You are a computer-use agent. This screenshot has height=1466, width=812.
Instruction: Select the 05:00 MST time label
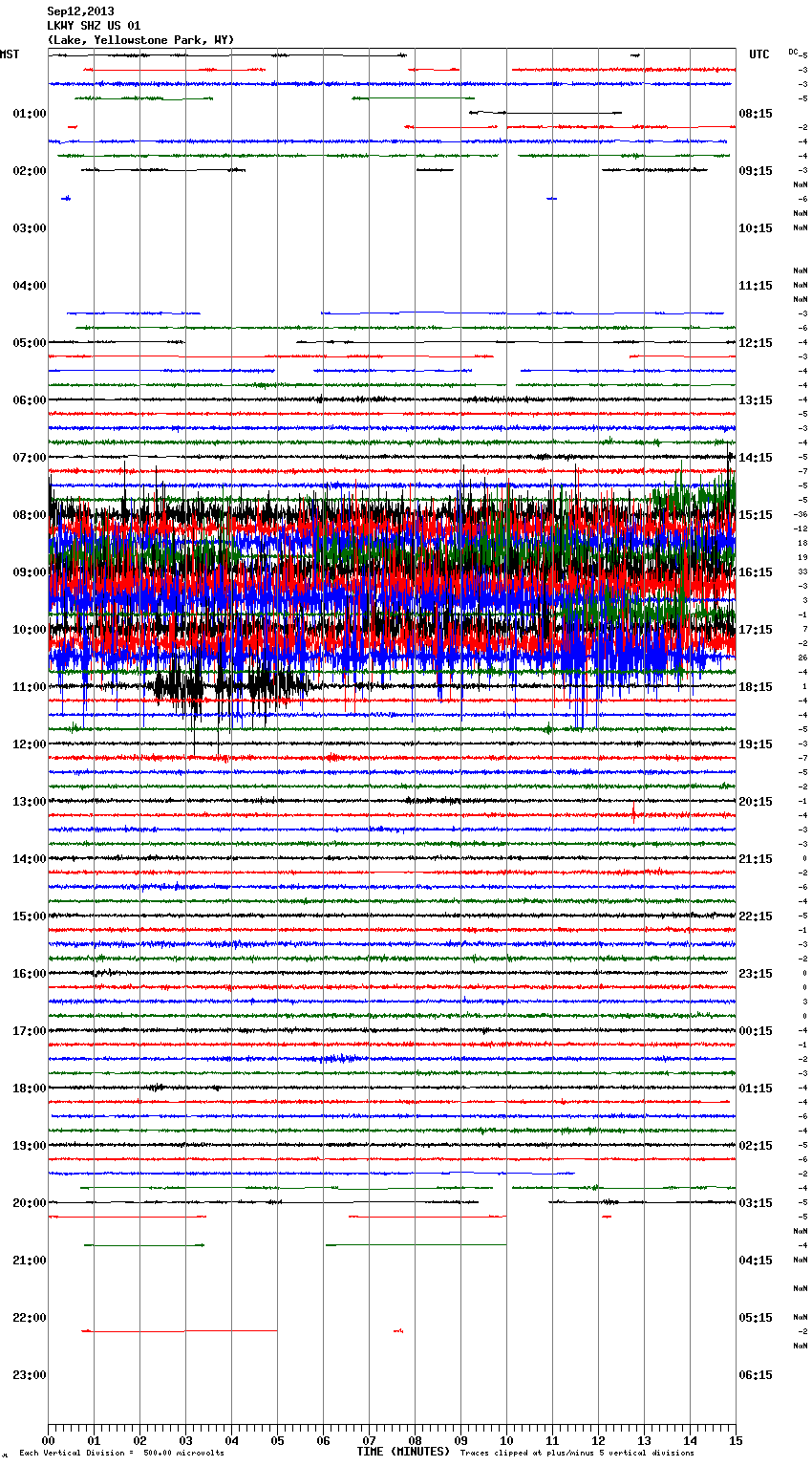(30, 343)
